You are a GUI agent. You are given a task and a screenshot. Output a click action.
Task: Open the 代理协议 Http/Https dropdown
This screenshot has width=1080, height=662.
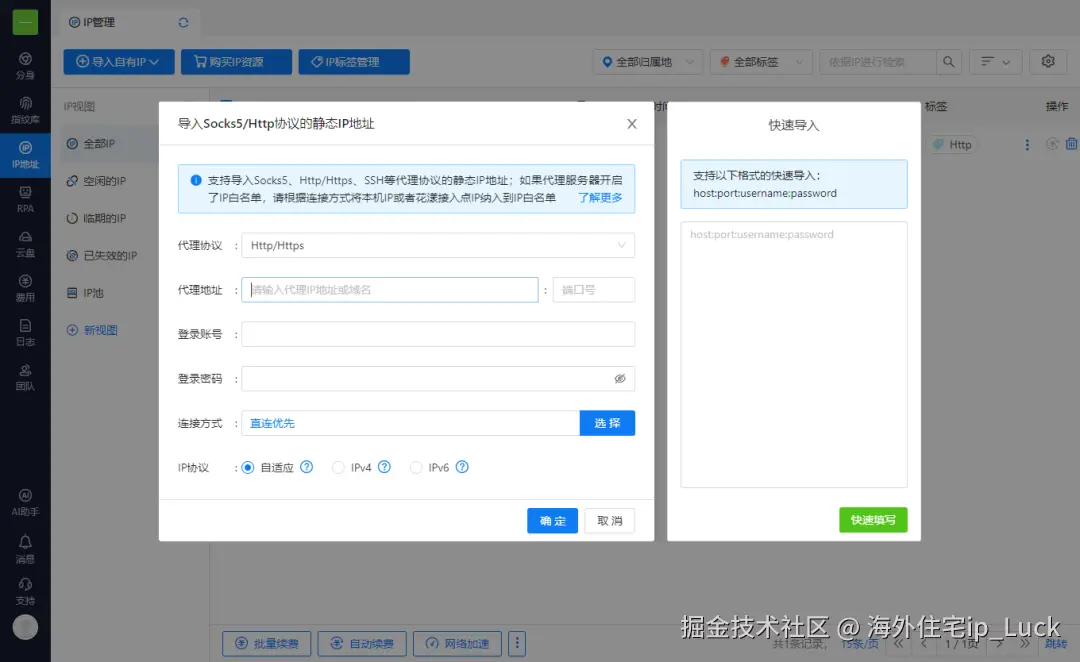[x=438, y=245]
